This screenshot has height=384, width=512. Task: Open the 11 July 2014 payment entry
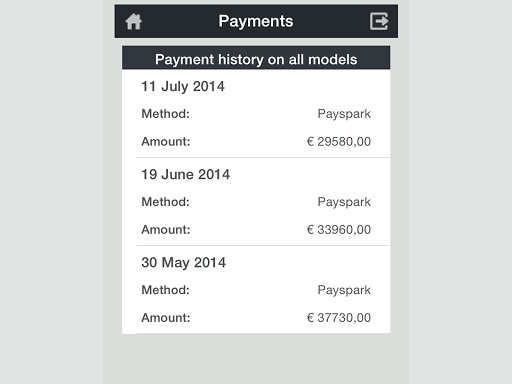click(x=256, y=114)
